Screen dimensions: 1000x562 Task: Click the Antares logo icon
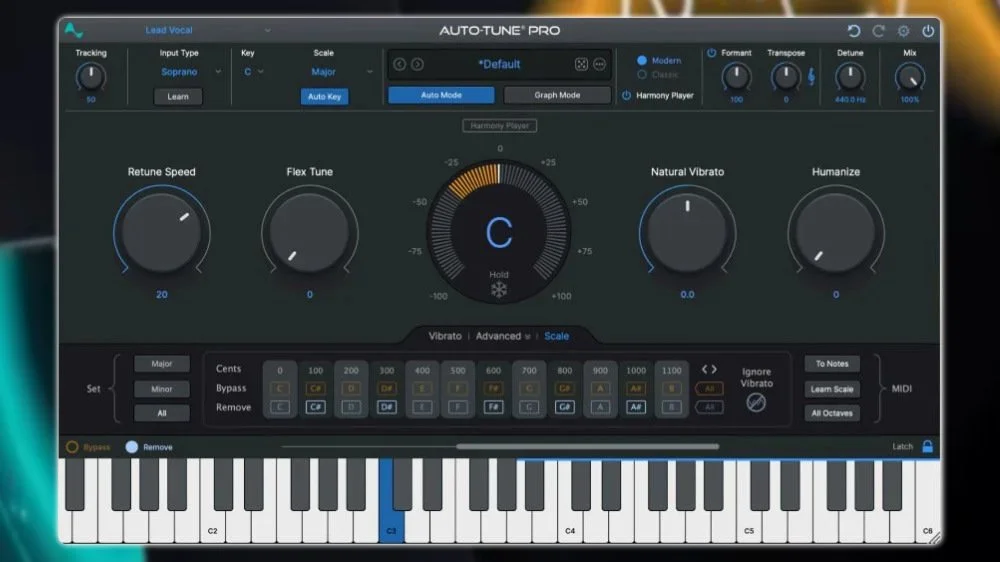(73, 30)
